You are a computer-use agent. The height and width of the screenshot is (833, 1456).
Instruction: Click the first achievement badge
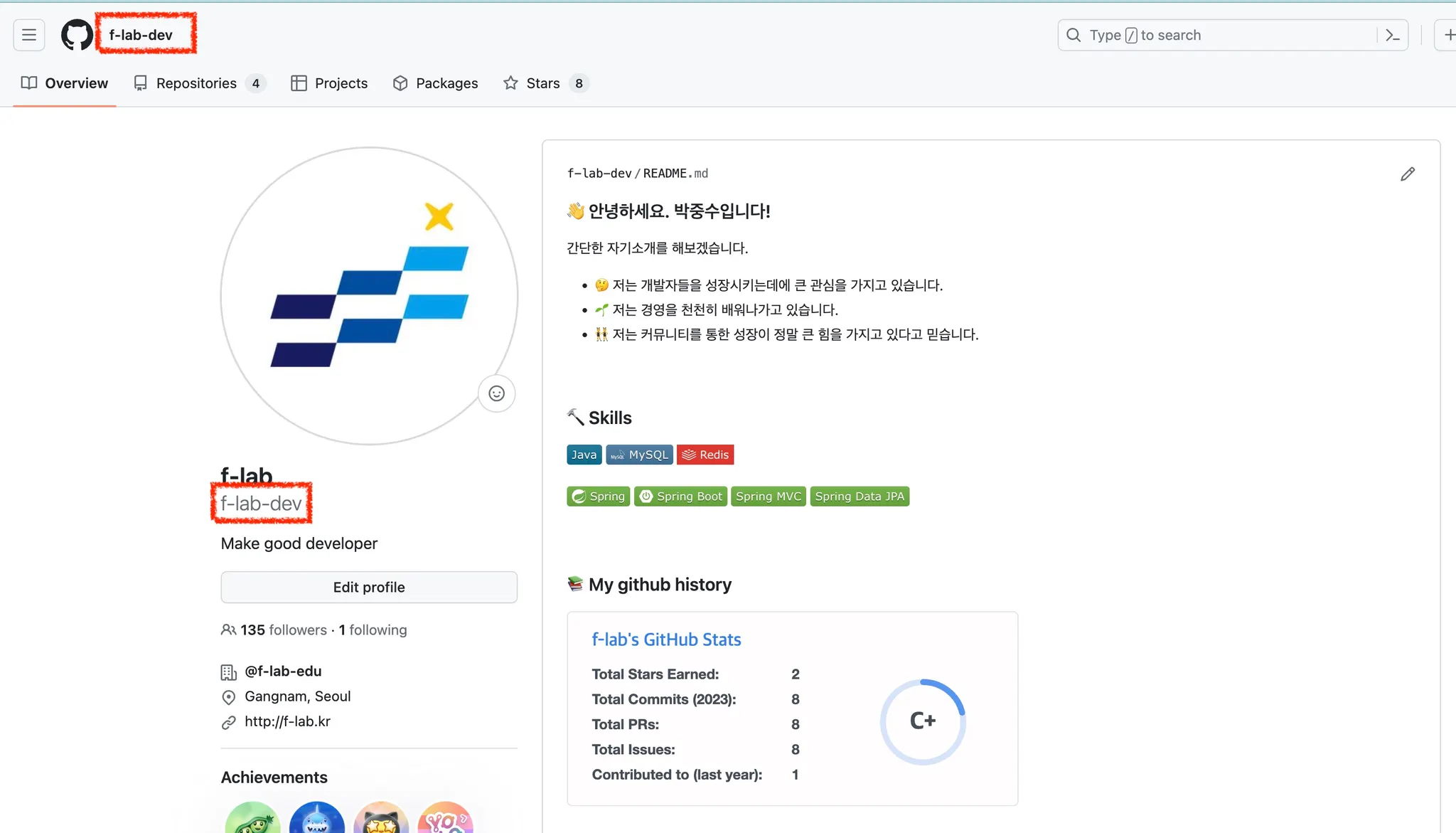tap(252, 819)
